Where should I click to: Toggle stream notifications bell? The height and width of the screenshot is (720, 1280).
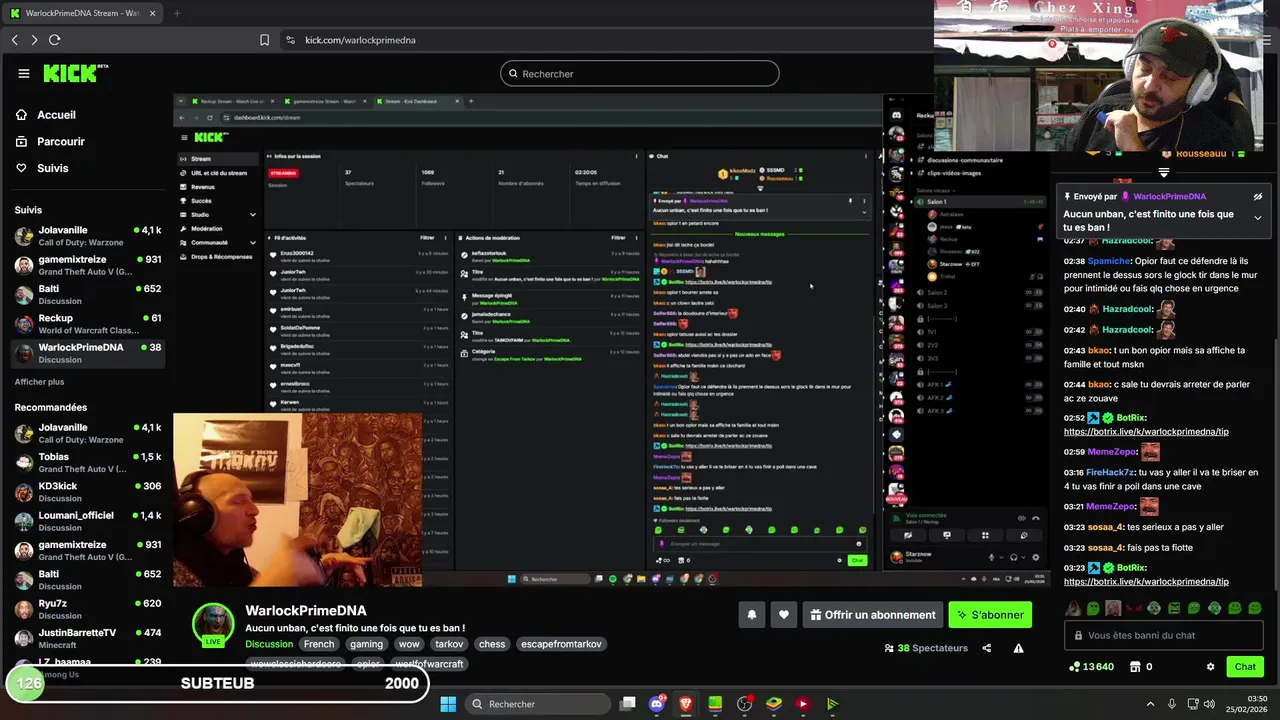pyautogui.click(x=751, y=615)
